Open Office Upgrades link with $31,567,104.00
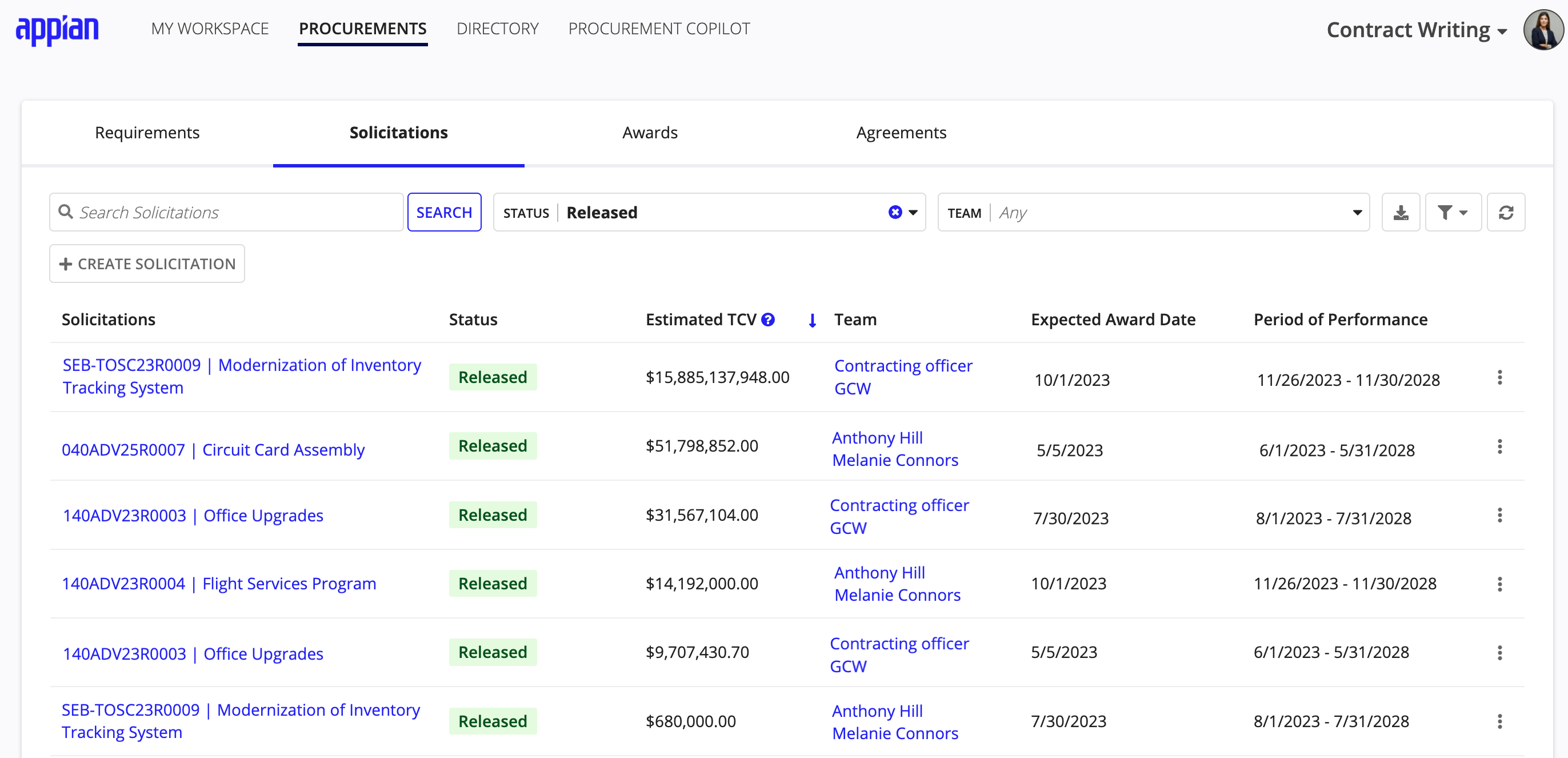Image resolution: width=1568 pixels, height=758 pixels. coord(193,515)
